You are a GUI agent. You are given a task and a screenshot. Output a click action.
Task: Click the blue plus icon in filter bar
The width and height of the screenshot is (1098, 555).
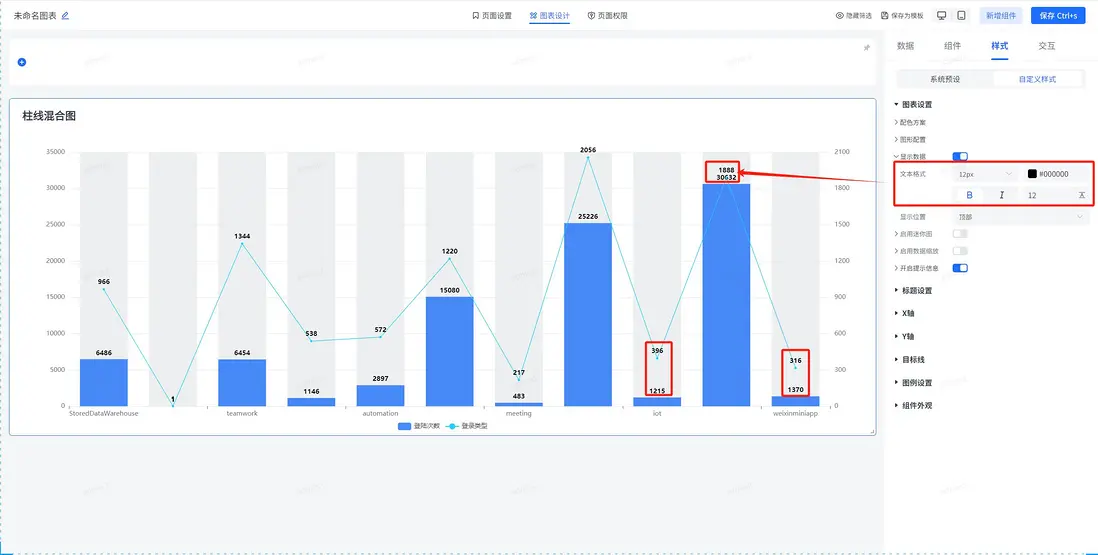tap(22, 62)
